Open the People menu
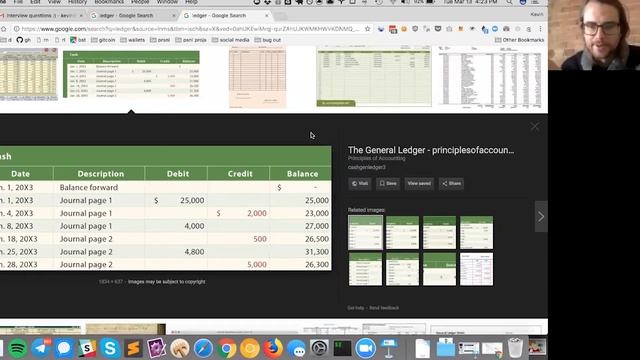 140,2
